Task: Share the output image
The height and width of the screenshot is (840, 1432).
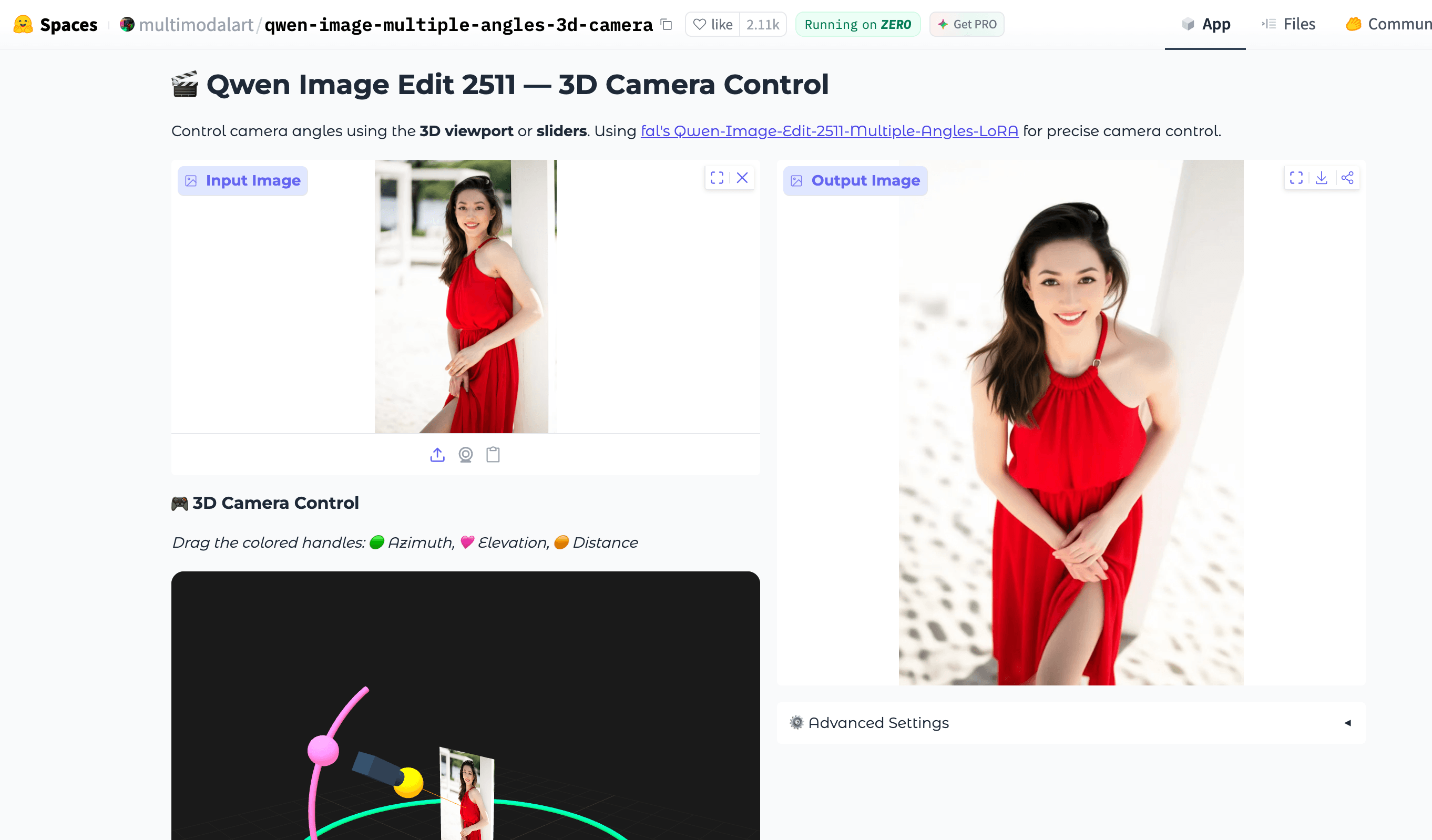Action: (1347, 178)
